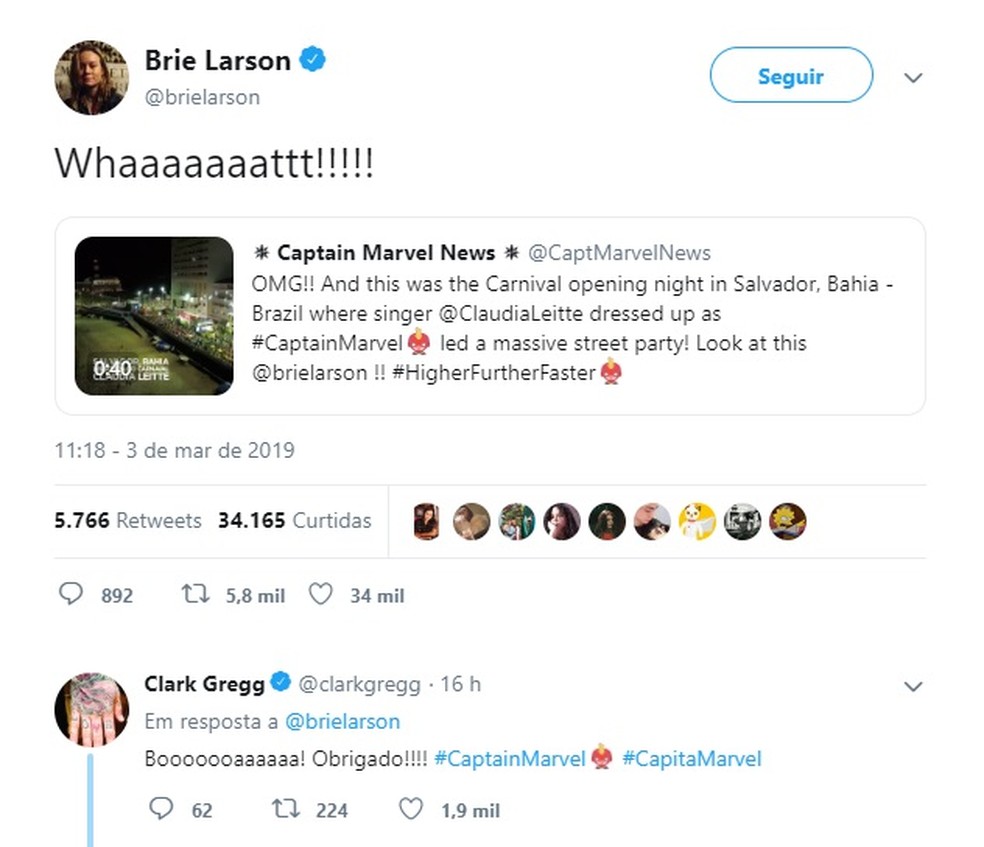Viewport: 984px width, 847px height.
Task: Open the #CapitaMarvel hashtag link
Action: click(x=692, y=759)
